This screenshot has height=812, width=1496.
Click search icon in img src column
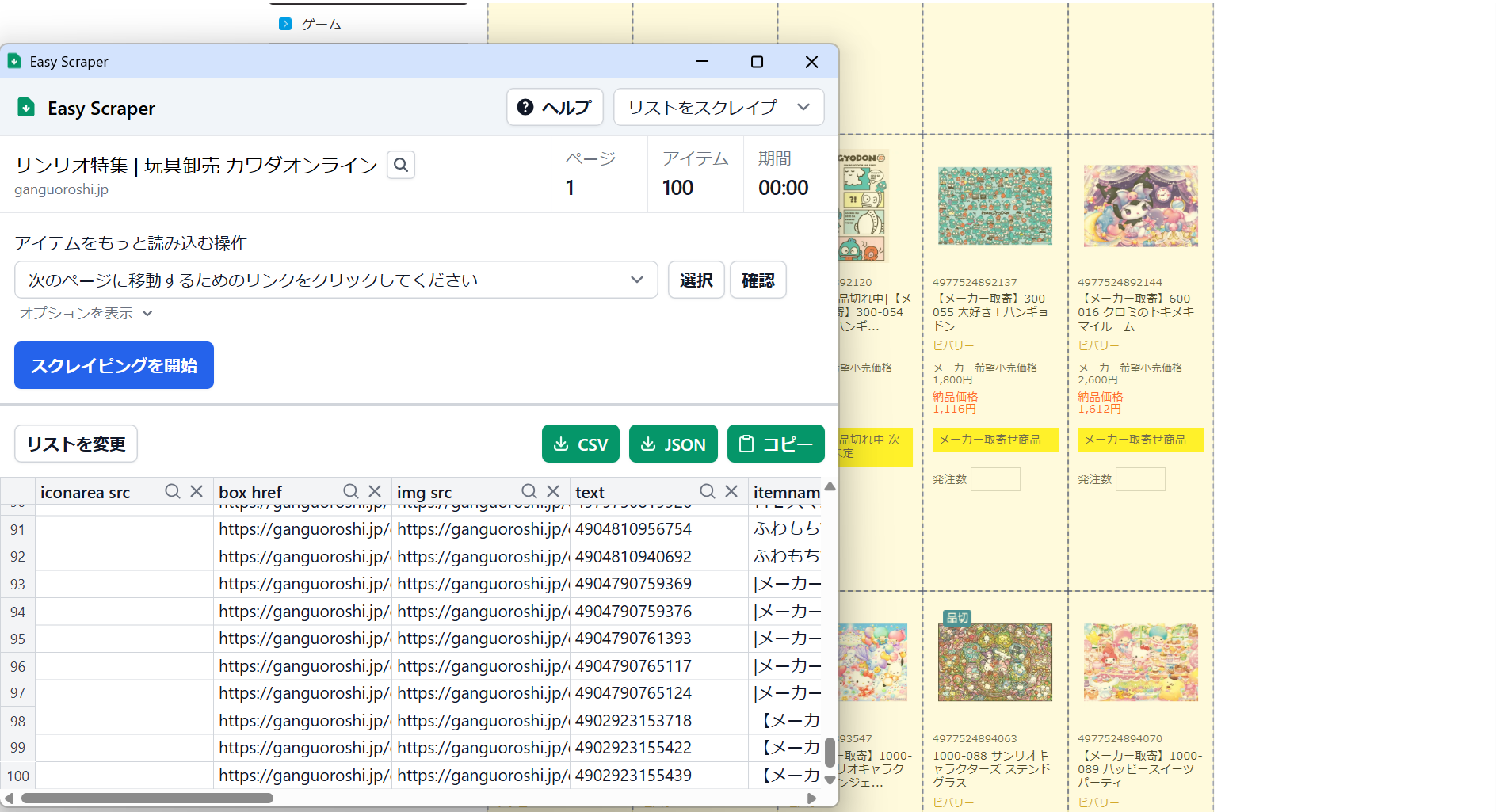click(529, 492)
